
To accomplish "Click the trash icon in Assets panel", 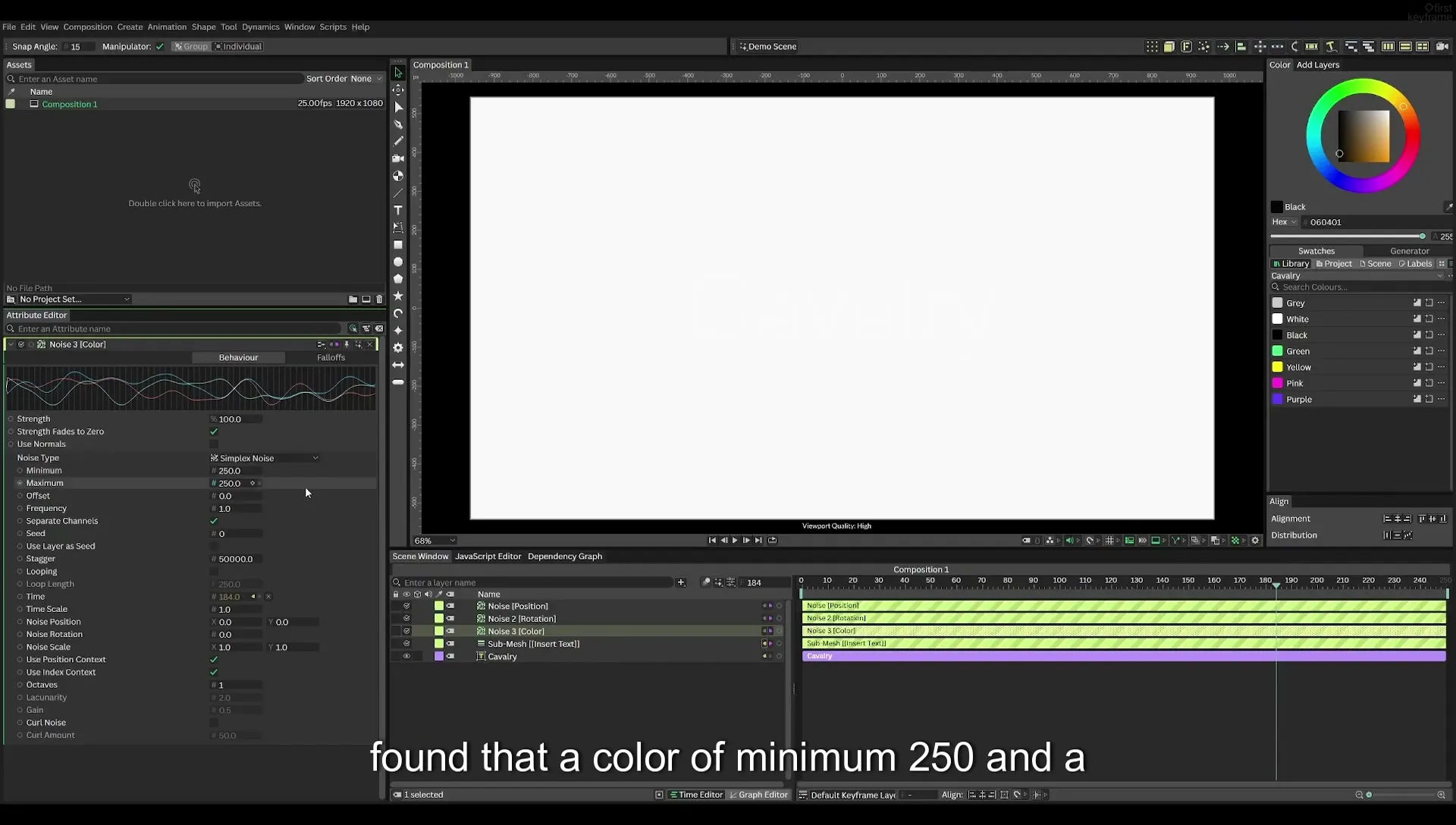I will pos(379,300).
